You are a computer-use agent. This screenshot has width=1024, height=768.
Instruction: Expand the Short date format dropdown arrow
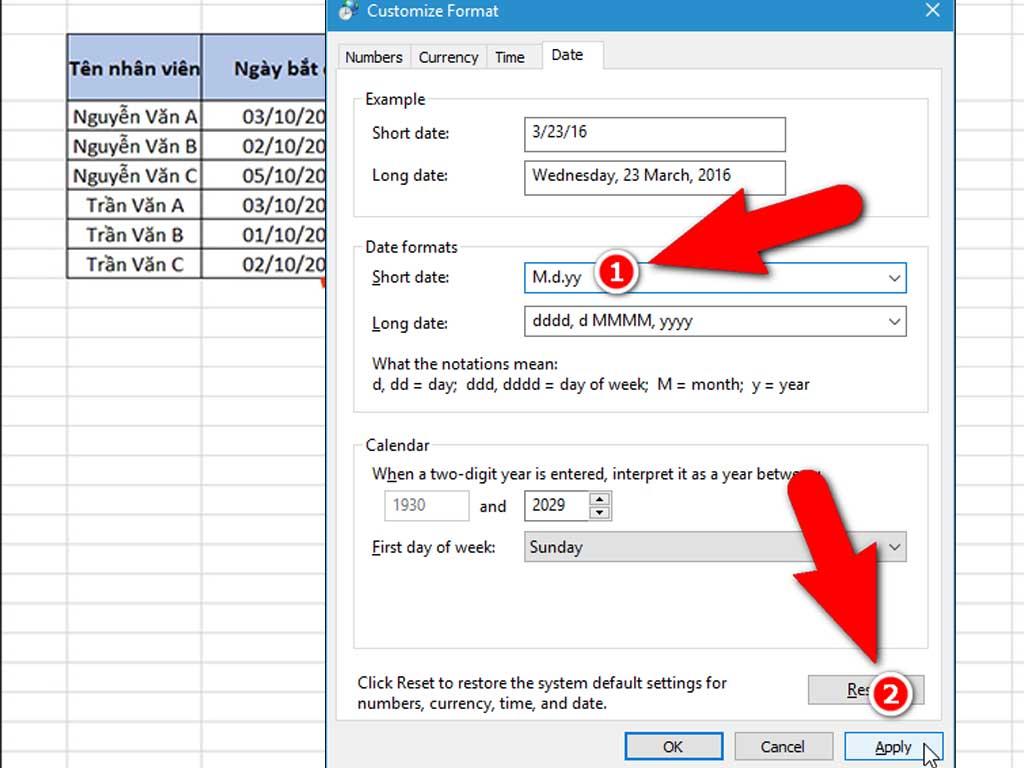(x=894, y=278)
